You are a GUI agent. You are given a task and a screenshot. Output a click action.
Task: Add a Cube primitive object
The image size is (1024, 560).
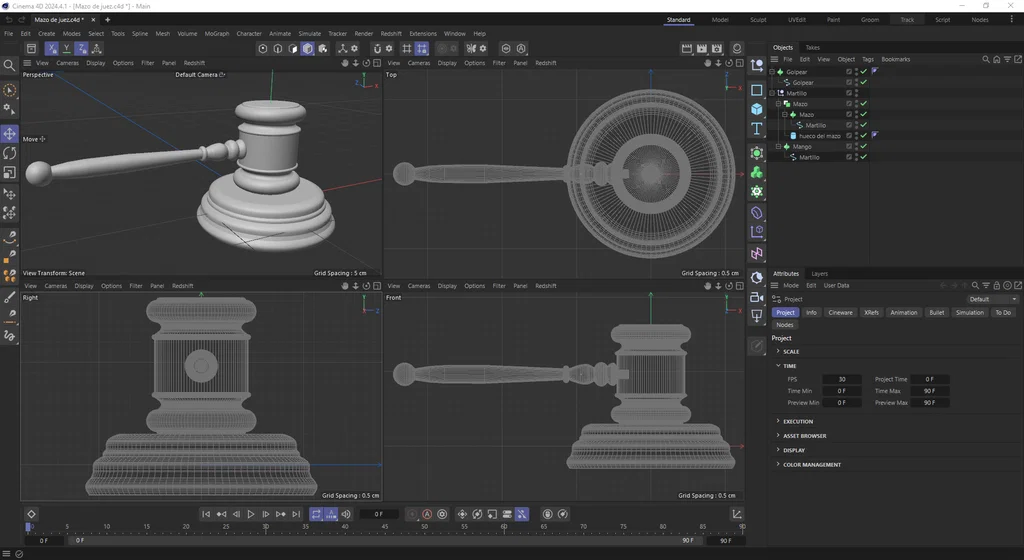pos(757,109)
